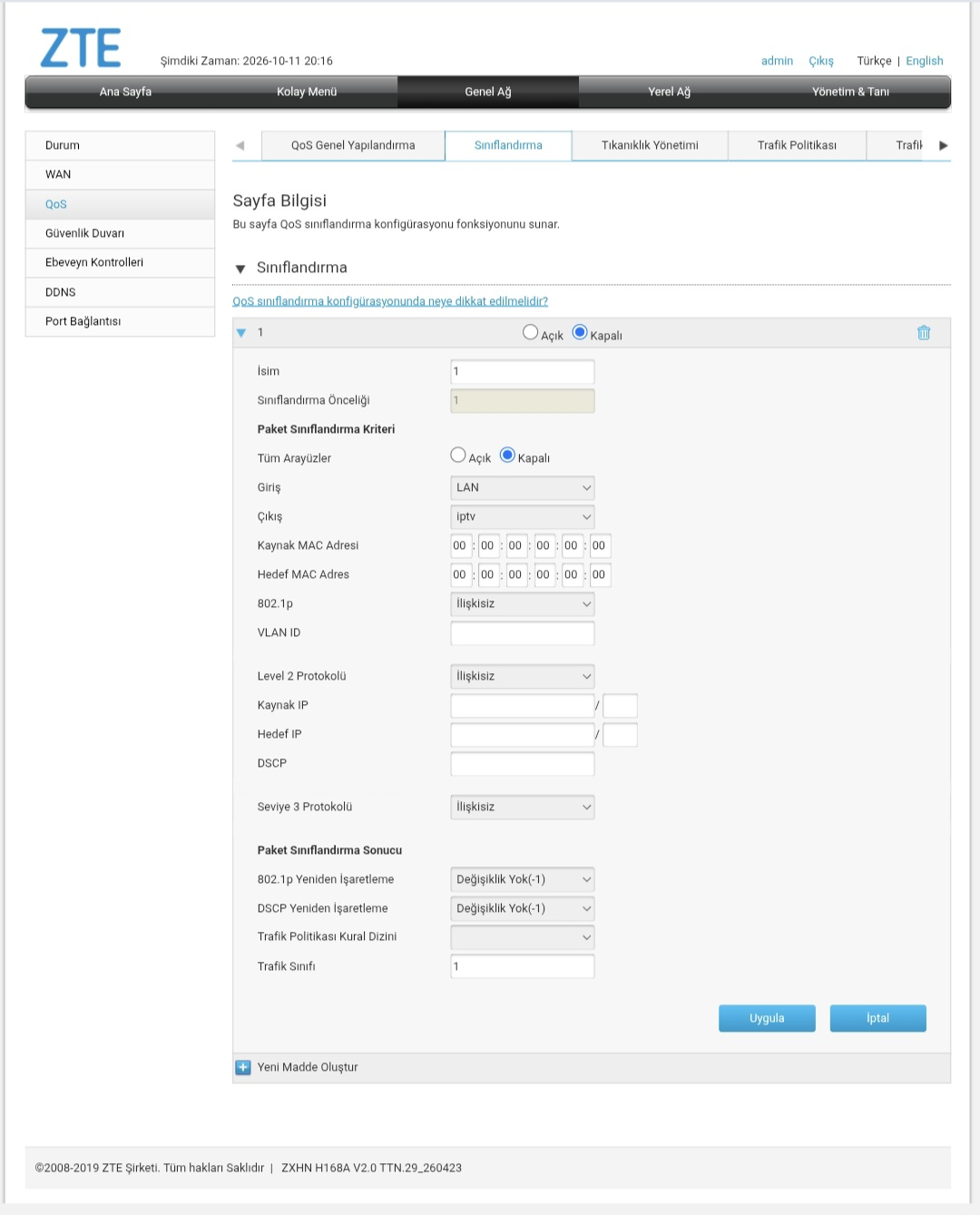This screenshot has height=1215, width=980.
Task: Click the admin user link
Action: pyautogui.click(x=777, y=61)
